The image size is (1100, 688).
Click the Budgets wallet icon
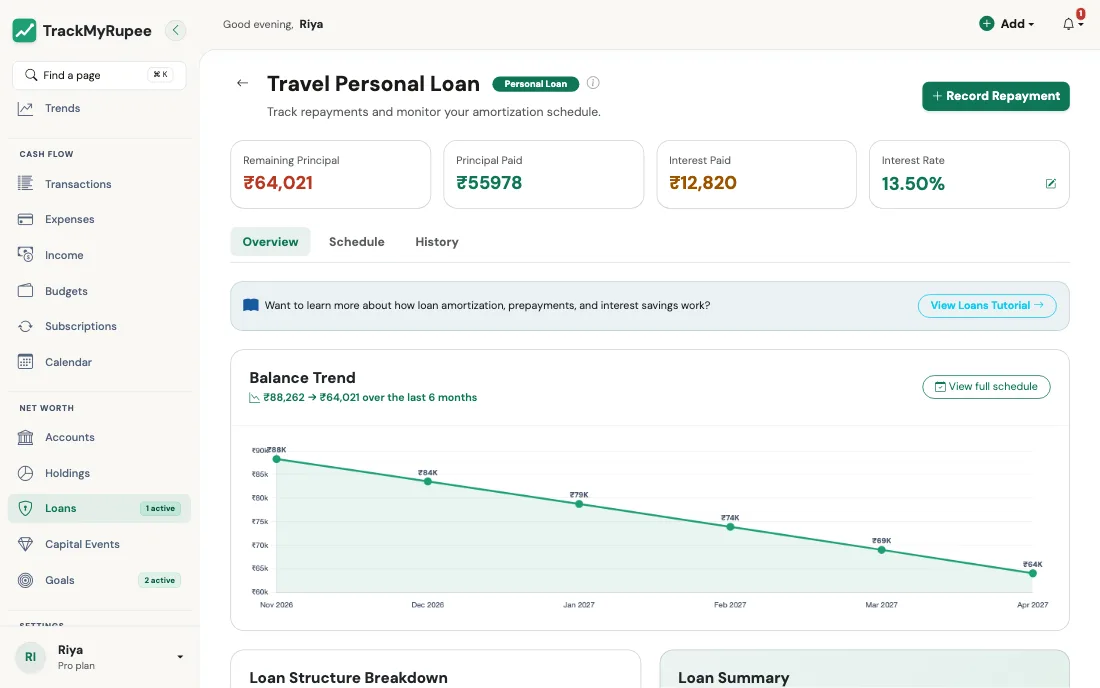tap(25, 290)
